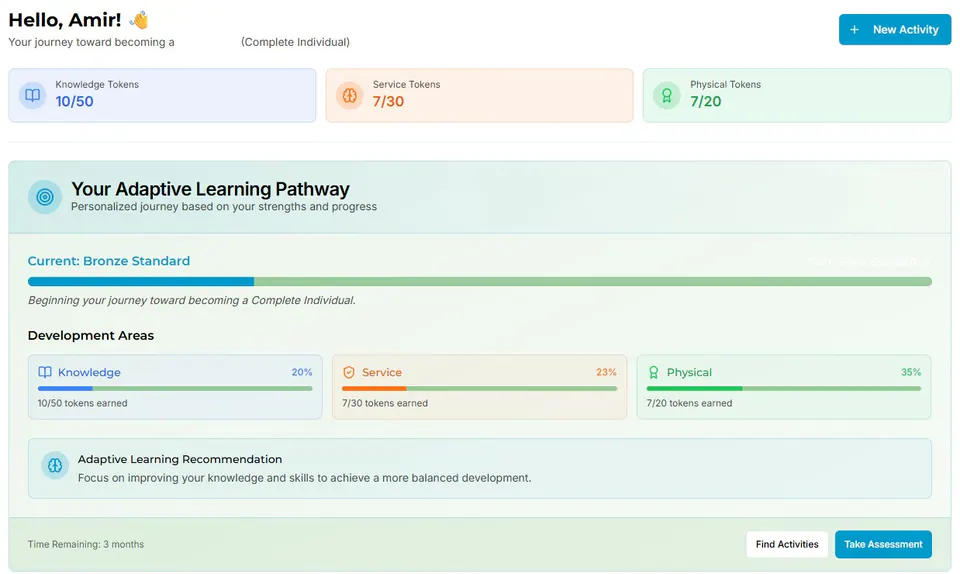Screen dimensions: 960x574
Task: Click the waving hand emoji after Hello, Amir!
Action: pos(139,20)
